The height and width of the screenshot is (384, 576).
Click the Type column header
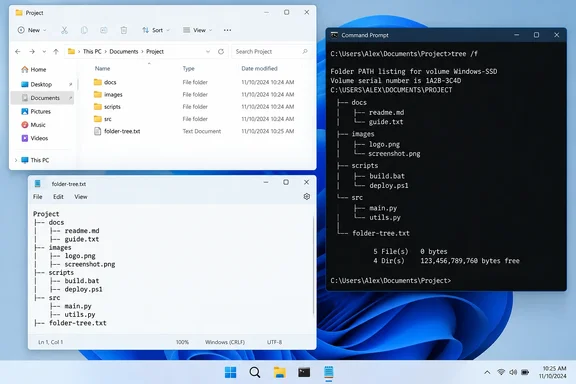pyautogui.click(x=188, y=68)
